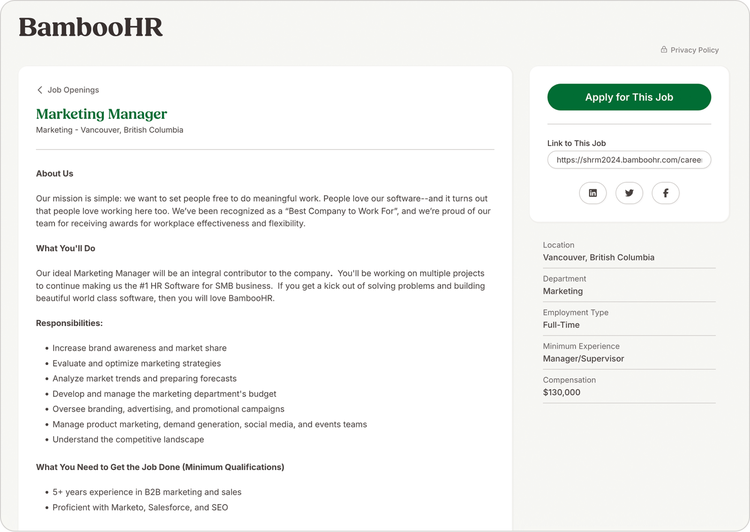Screen dimensions: 750x532
Task: Go back to Job Openings
Action: coord(72,90)
